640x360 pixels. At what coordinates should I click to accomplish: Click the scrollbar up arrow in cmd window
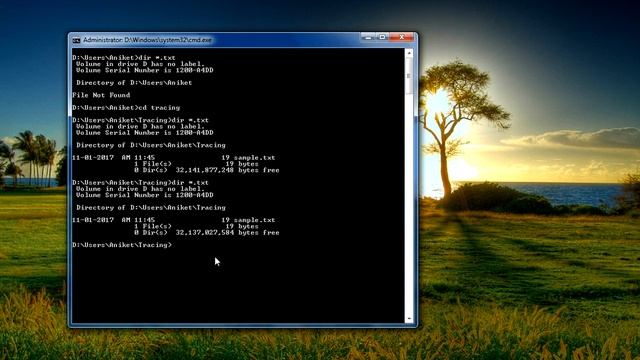coord(409,53)
